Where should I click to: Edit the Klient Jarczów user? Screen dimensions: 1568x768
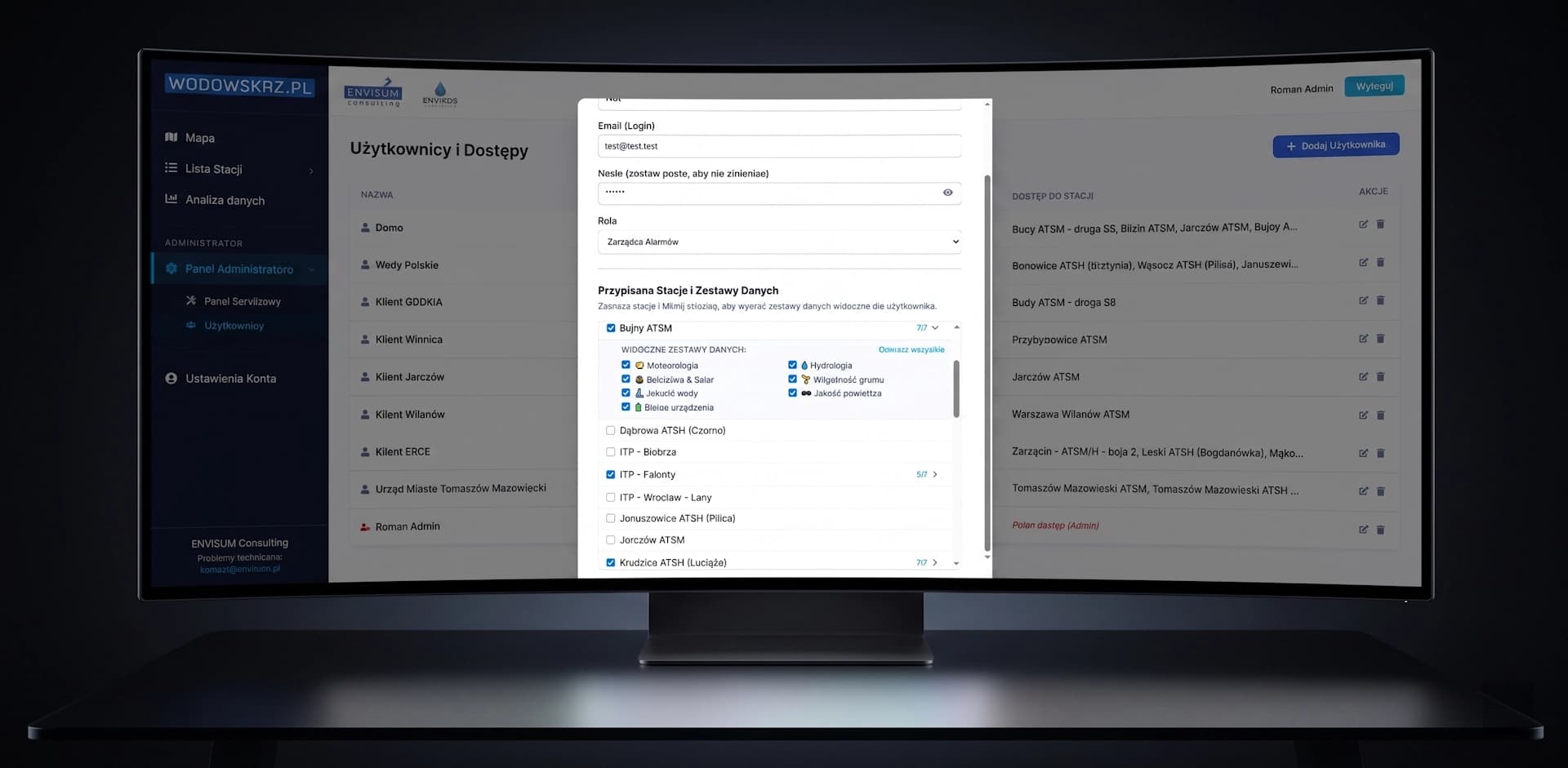click(1363, 377)
